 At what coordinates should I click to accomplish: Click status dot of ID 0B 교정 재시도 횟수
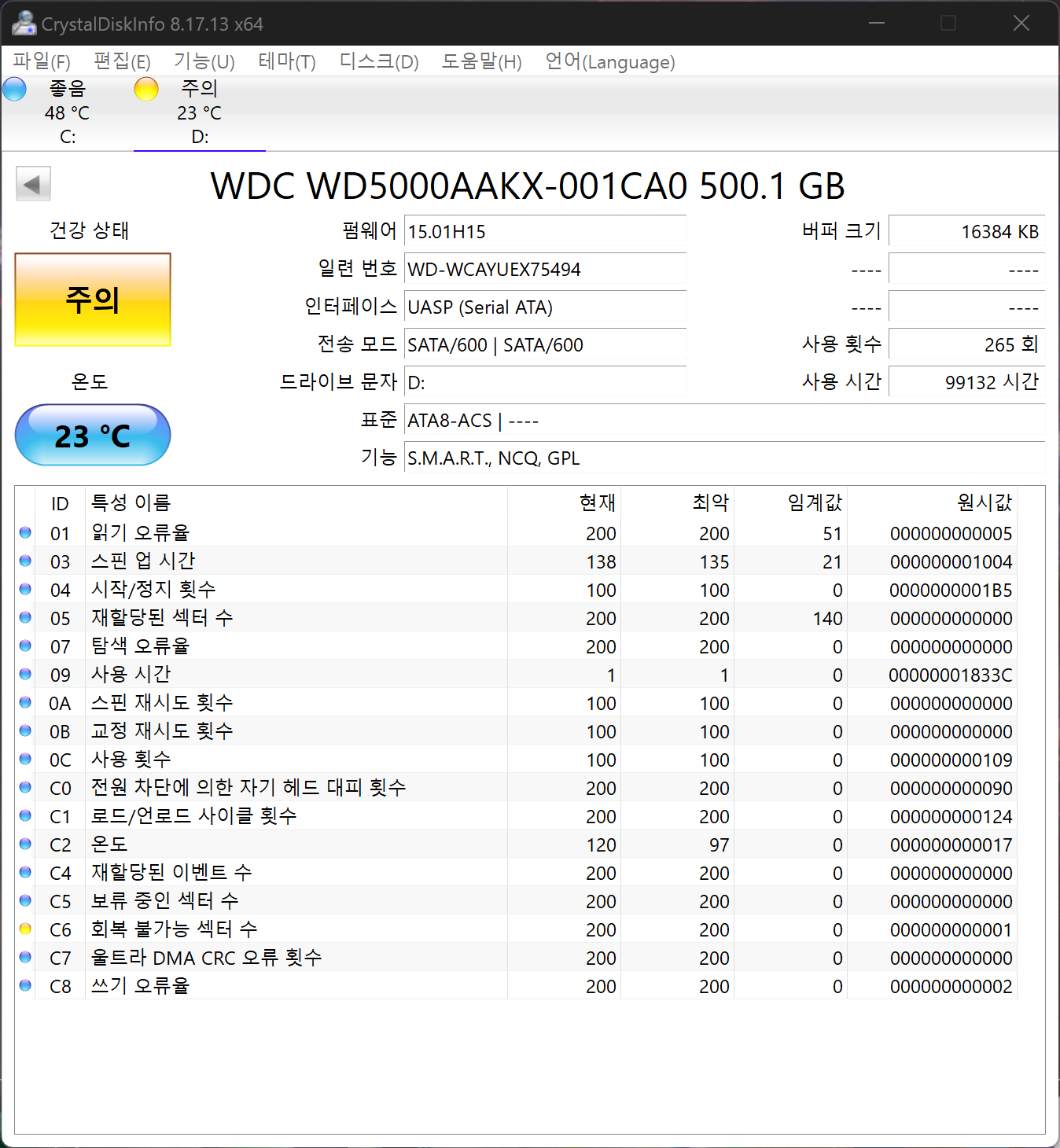click(25, 730)
